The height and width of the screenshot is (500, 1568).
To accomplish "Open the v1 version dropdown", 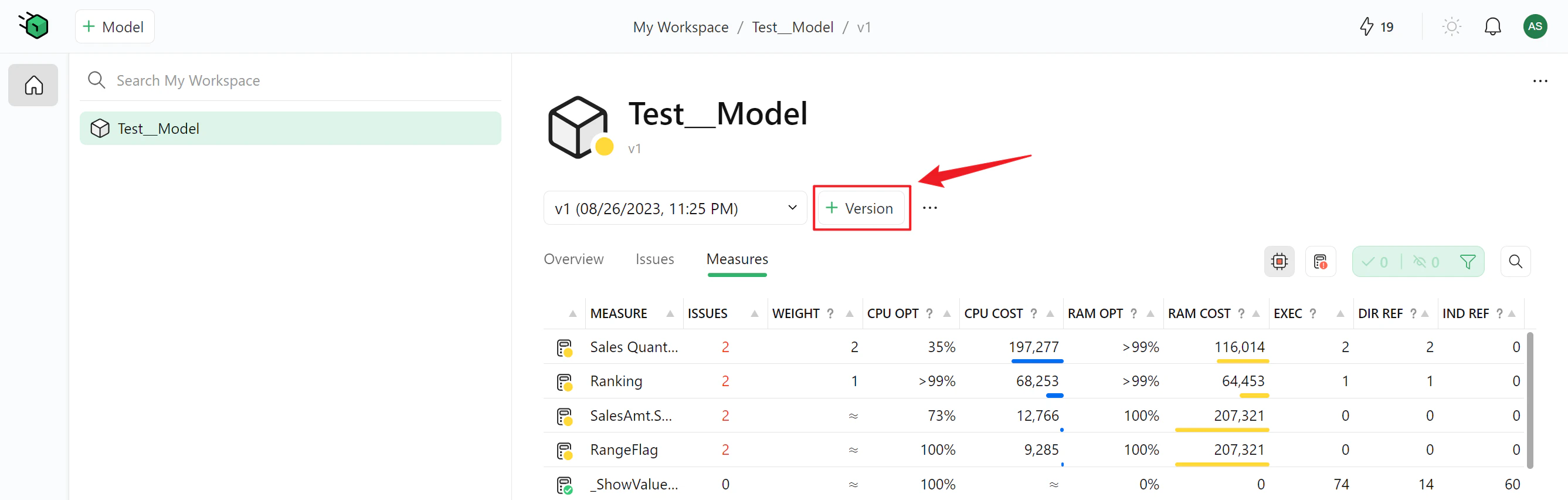I will click(x=674, y=208).
